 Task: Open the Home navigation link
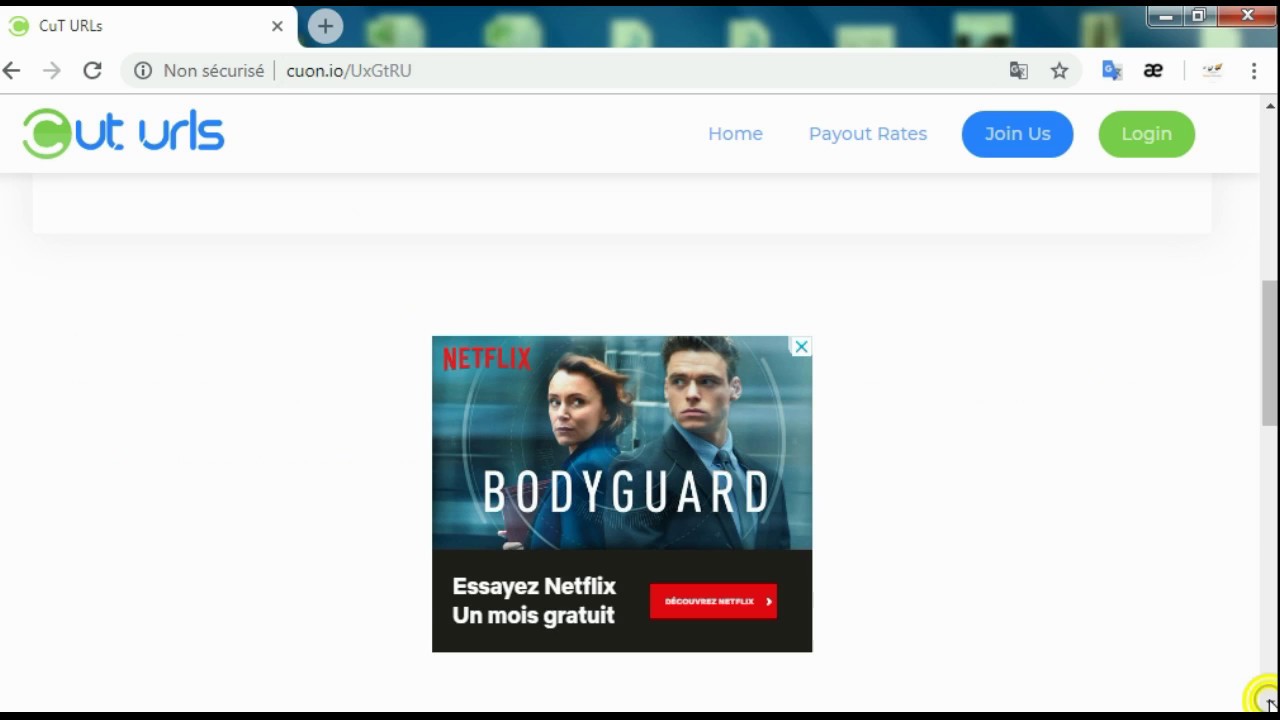click(735, 134)
